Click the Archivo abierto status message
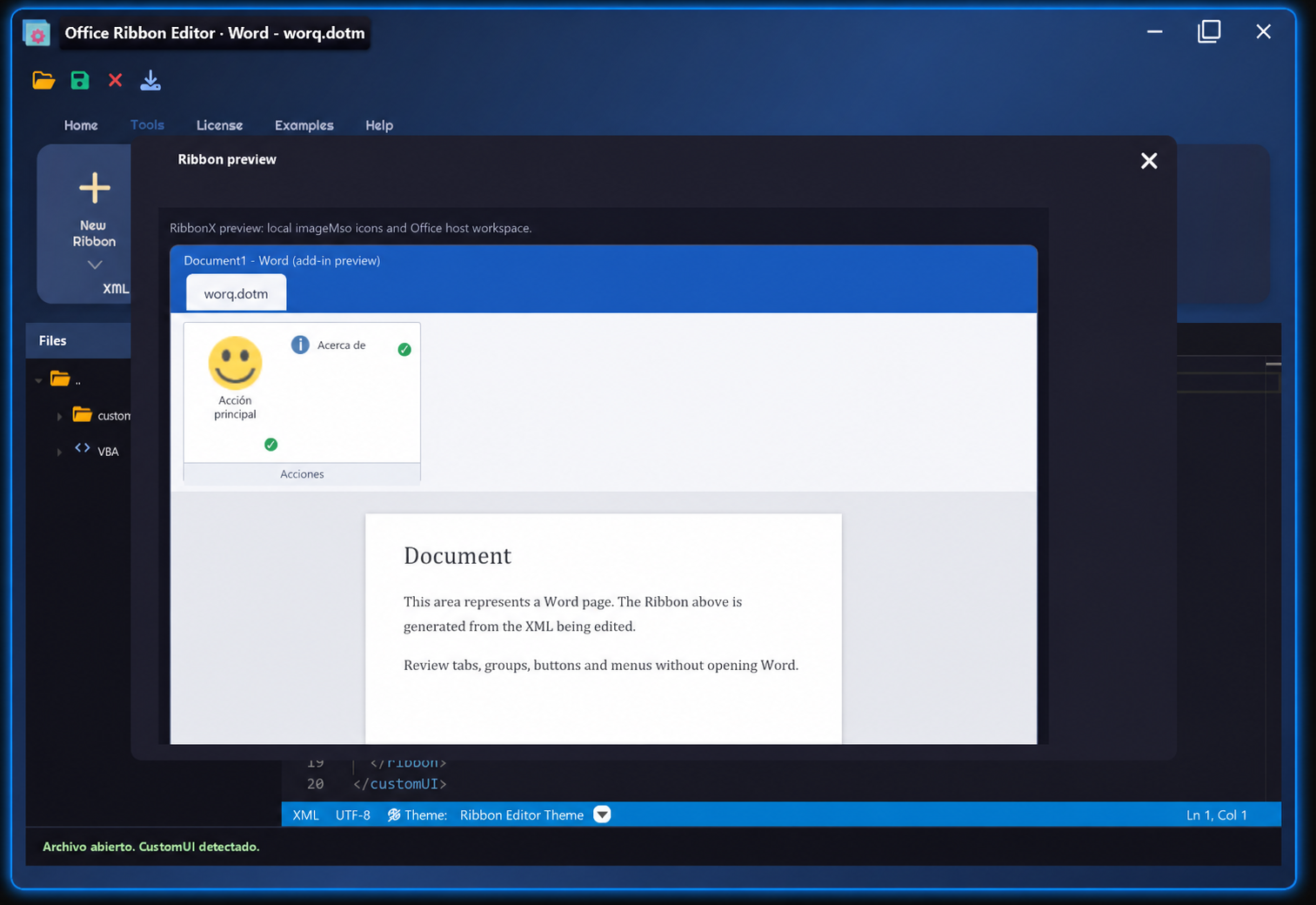 pos(150,846)
